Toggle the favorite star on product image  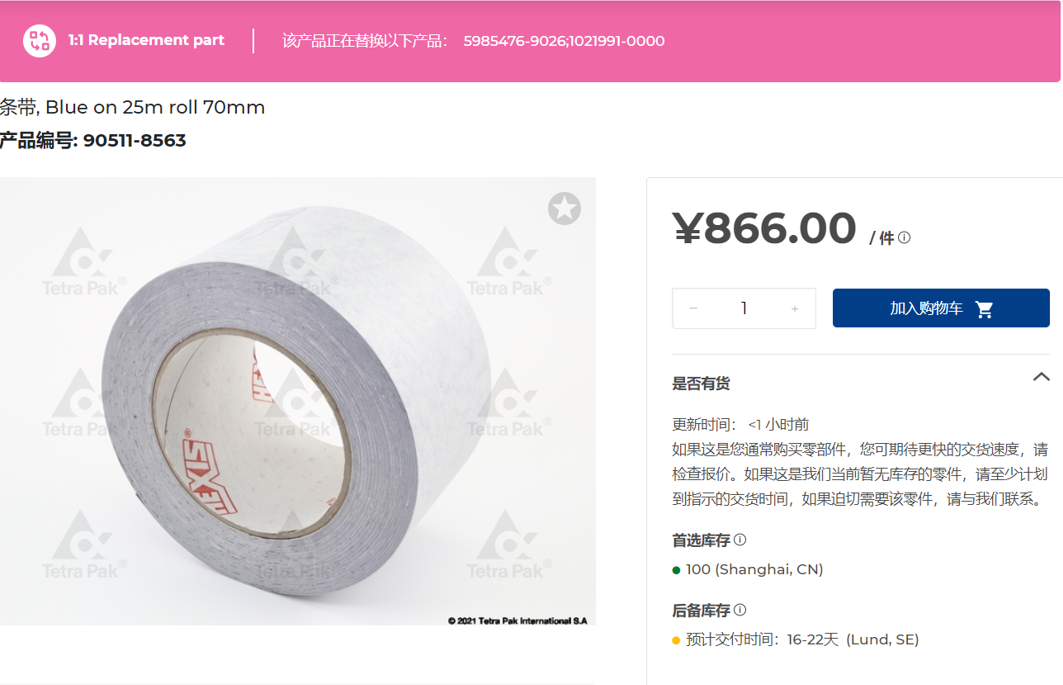tap(564, 209)
